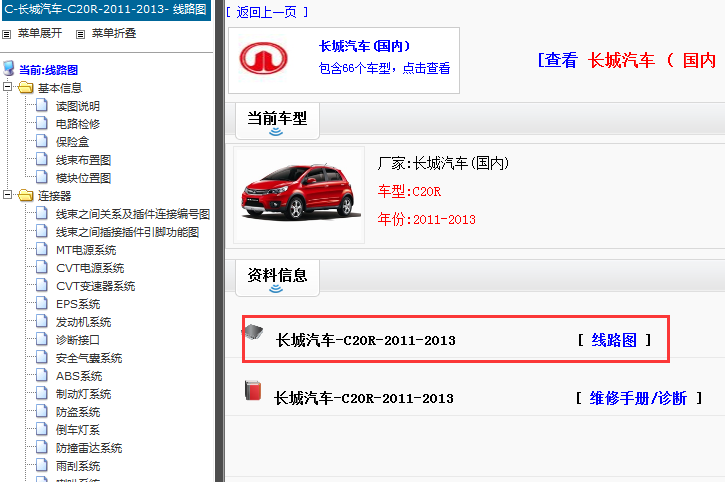Image resolution: width=725 pixels, height=482 pixels.
Task: Click the 连接器 folder label
Action: point(54,196)
